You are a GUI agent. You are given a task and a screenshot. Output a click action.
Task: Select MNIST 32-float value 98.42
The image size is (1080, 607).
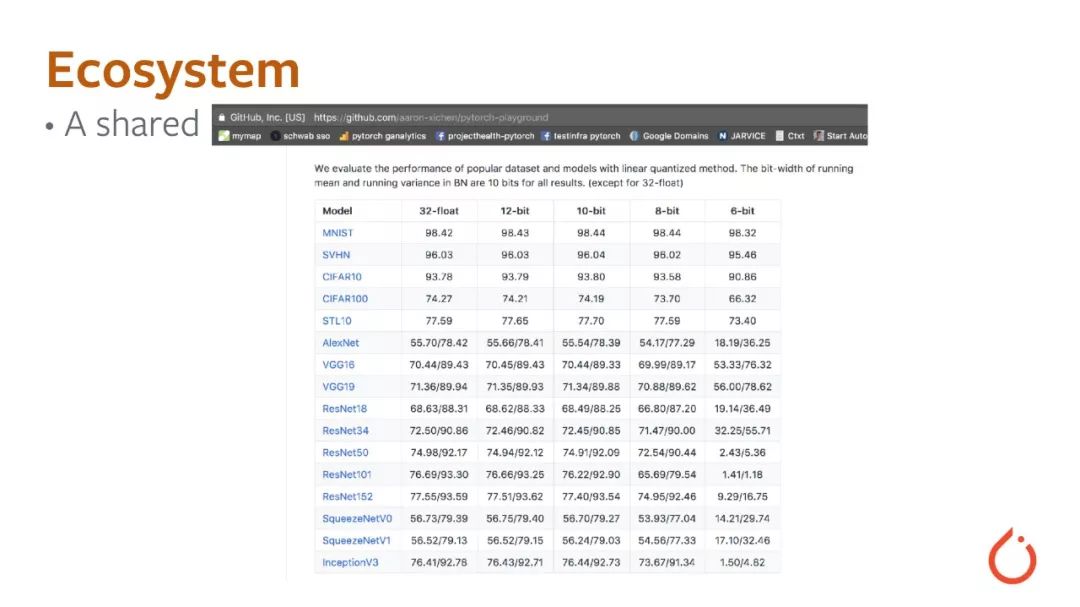(439, 233)
